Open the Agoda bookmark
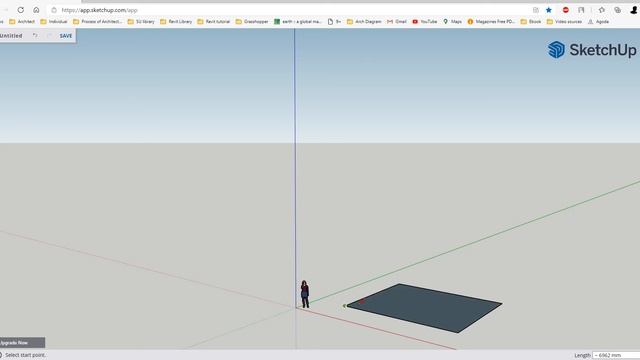Viewport: 640px width, 360px height. (598, 22)
